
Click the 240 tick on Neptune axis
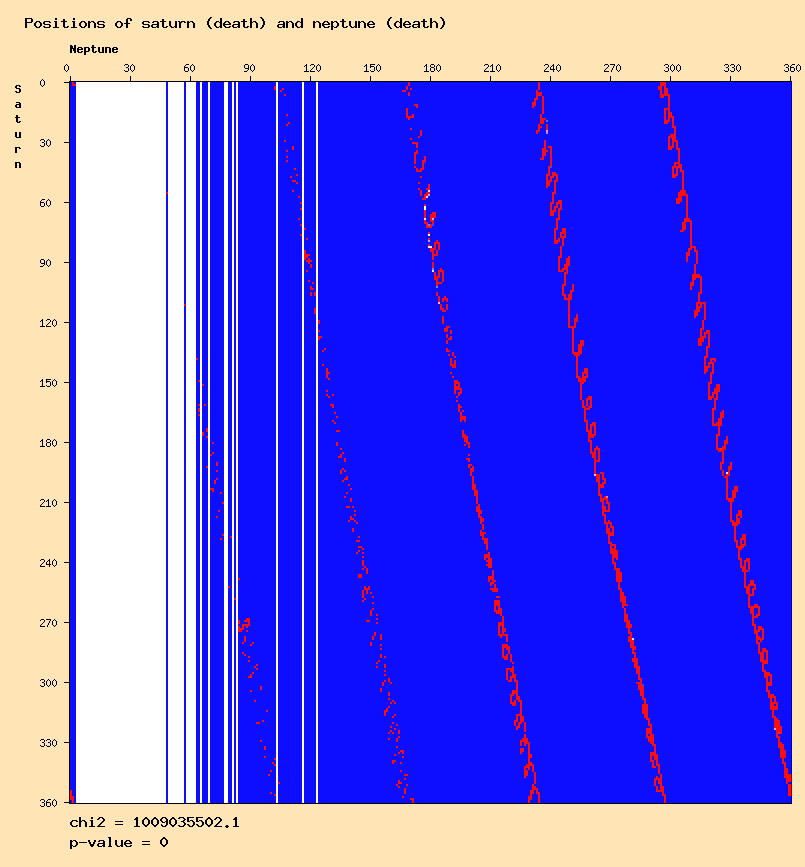click(x=552, y=68)
